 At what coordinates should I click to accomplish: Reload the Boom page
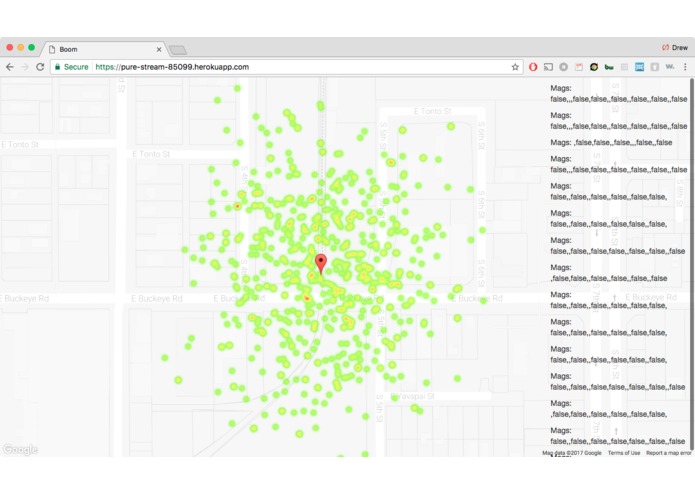40,67
